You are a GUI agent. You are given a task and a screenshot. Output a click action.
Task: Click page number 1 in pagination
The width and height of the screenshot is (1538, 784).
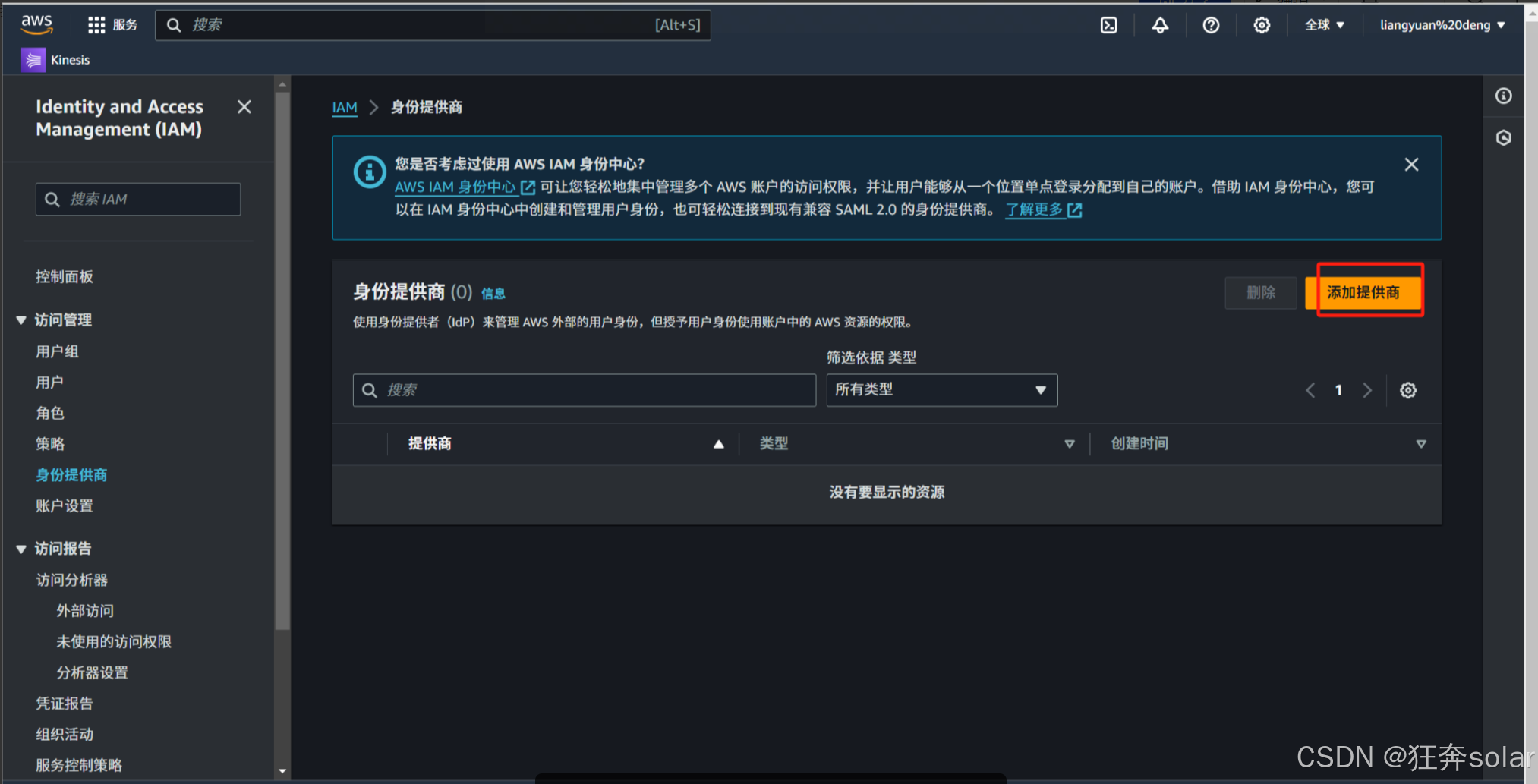point(1338,390)
